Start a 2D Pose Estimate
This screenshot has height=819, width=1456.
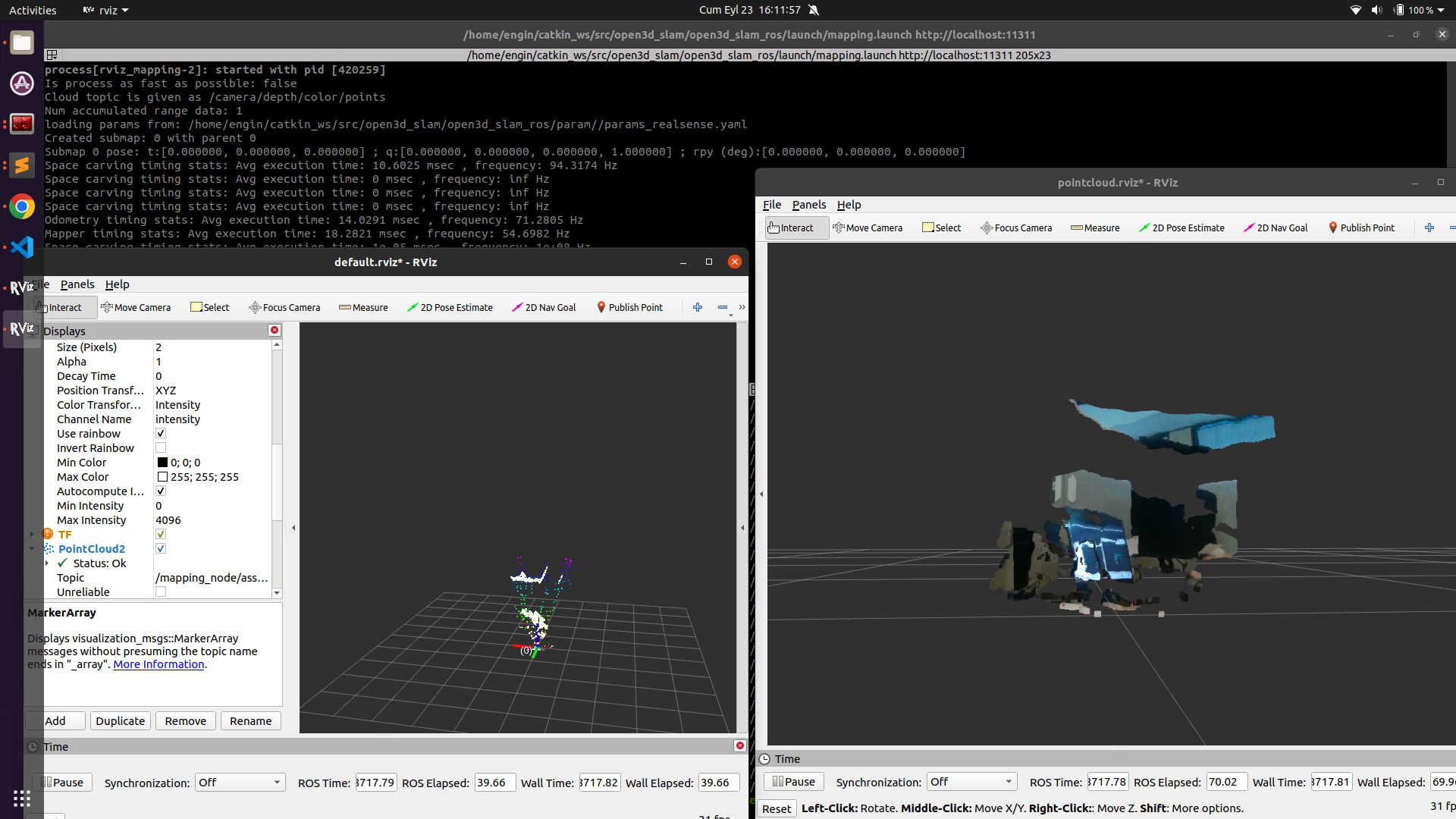(x=450, y=307)
